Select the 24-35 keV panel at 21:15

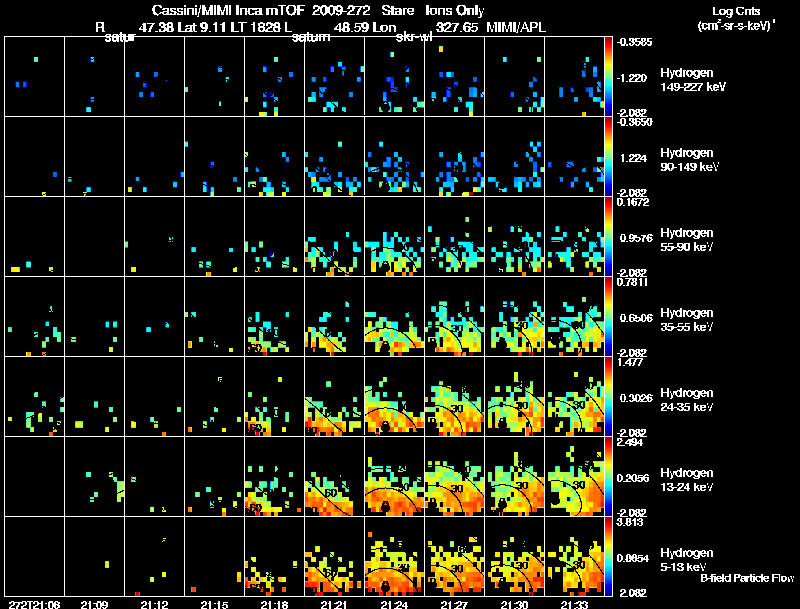[x=214, y=396]
